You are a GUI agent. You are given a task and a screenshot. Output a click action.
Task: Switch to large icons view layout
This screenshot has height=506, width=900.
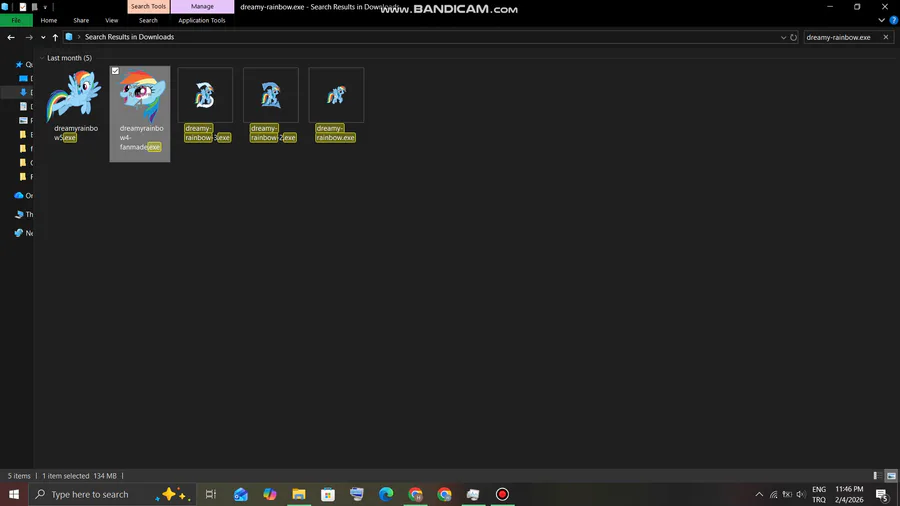coord(891,476)
